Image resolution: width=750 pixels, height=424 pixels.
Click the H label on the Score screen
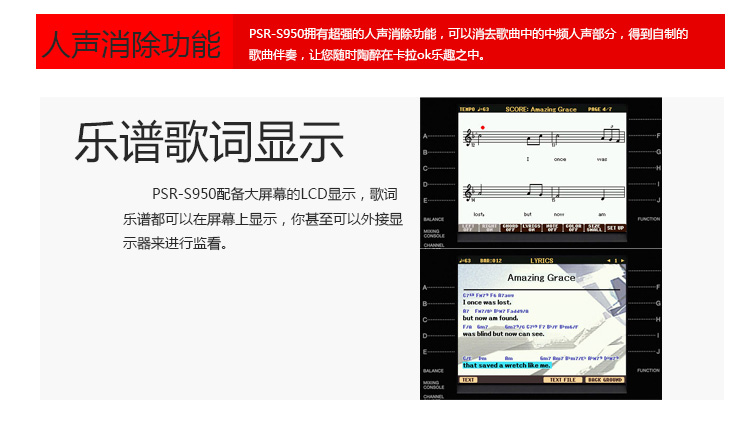[x=658, y=168]
